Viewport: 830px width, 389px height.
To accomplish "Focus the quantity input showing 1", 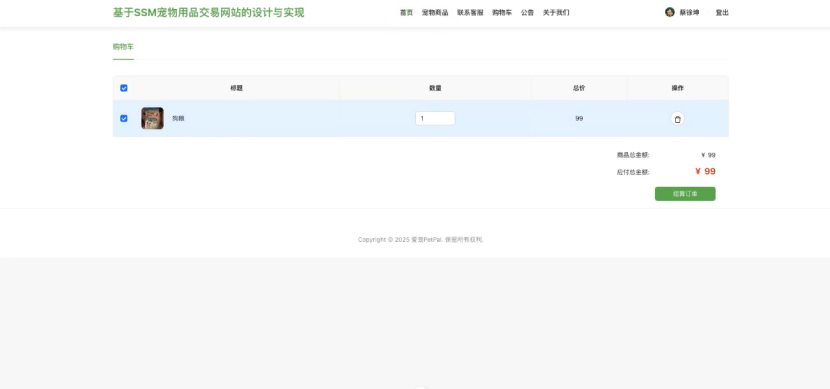I will tap(435, 119).
